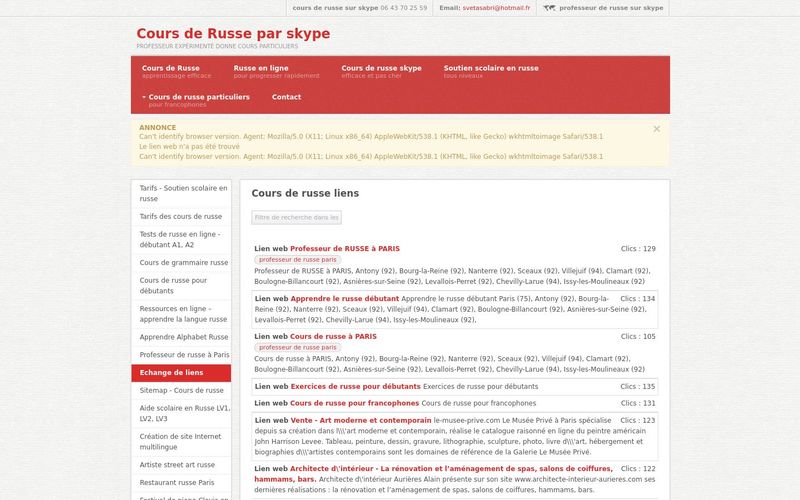
Task: Click the Clics : 134 counter
Action: [638, 299]
